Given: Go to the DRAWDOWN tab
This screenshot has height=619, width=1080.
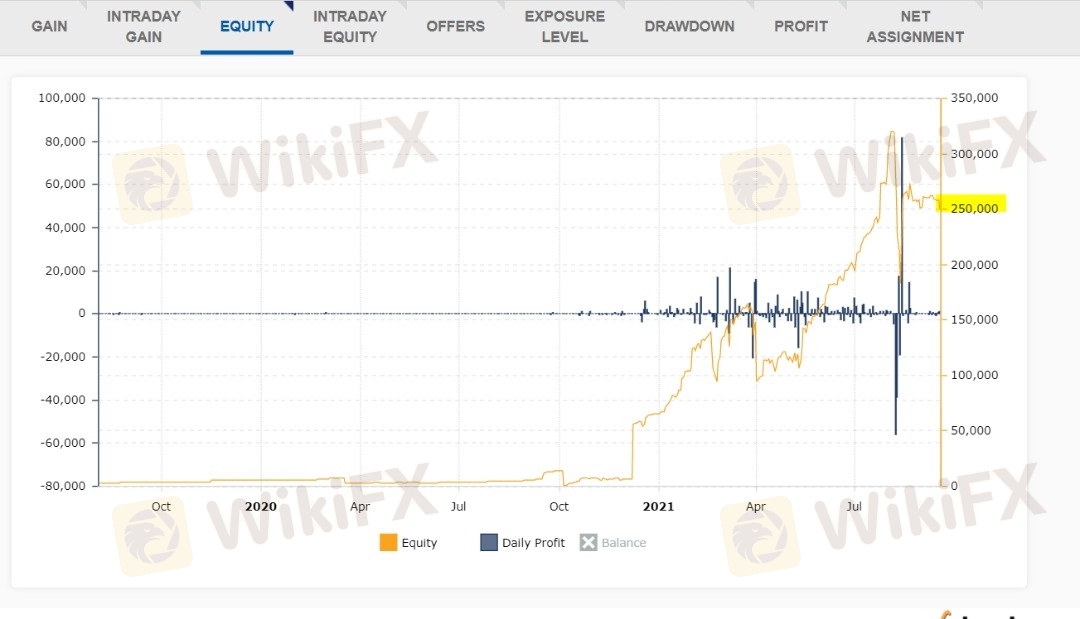Looking at the screenshot, I should (x=689, y=26).
